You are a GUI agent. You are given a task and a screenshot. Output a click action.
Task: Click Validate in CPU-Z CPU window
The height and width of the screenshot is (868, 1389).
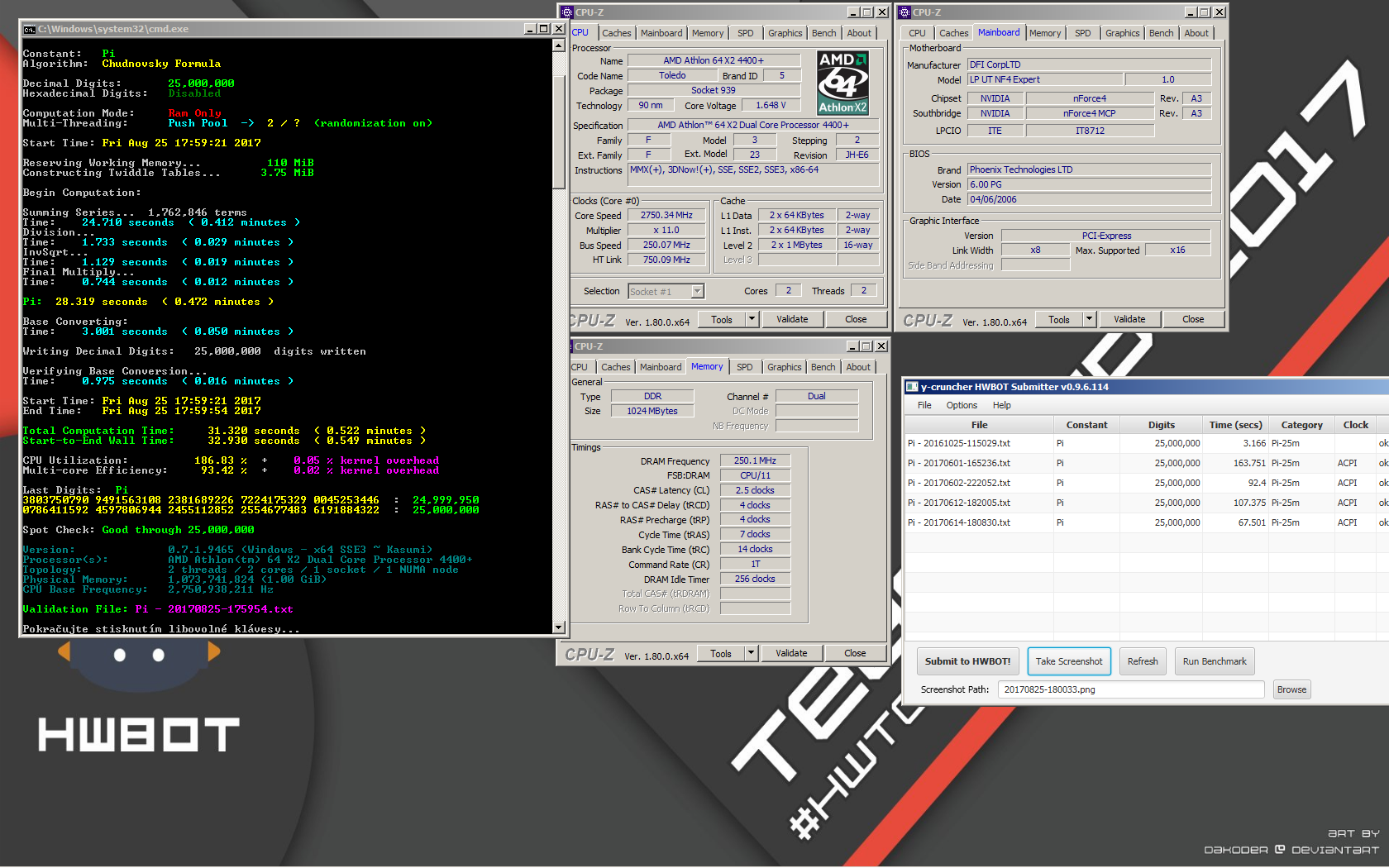pyautogui.click(x=792, y=319)
